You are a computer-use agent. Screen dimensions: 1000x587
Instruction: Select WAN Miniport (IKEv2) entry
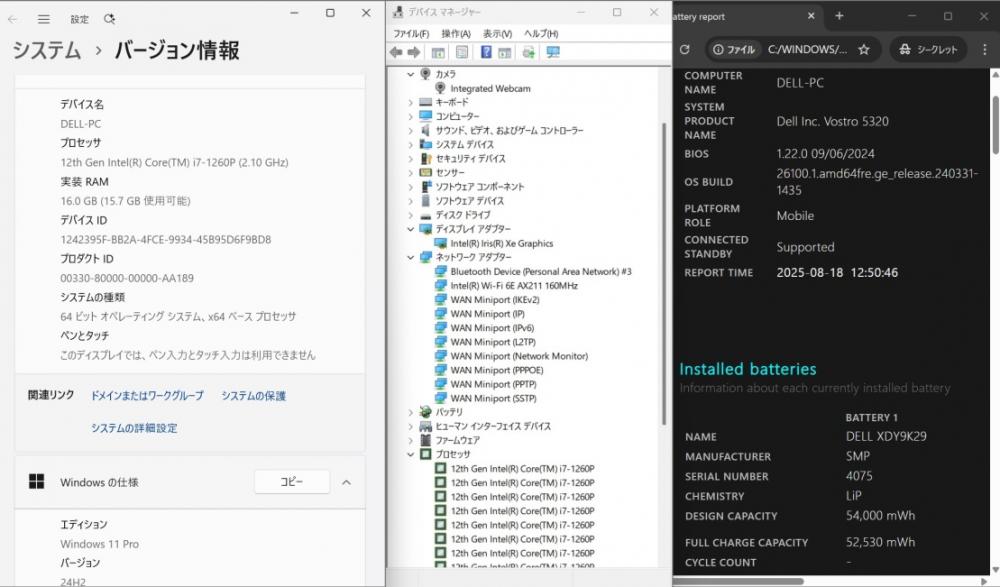[x=495, y=300]
